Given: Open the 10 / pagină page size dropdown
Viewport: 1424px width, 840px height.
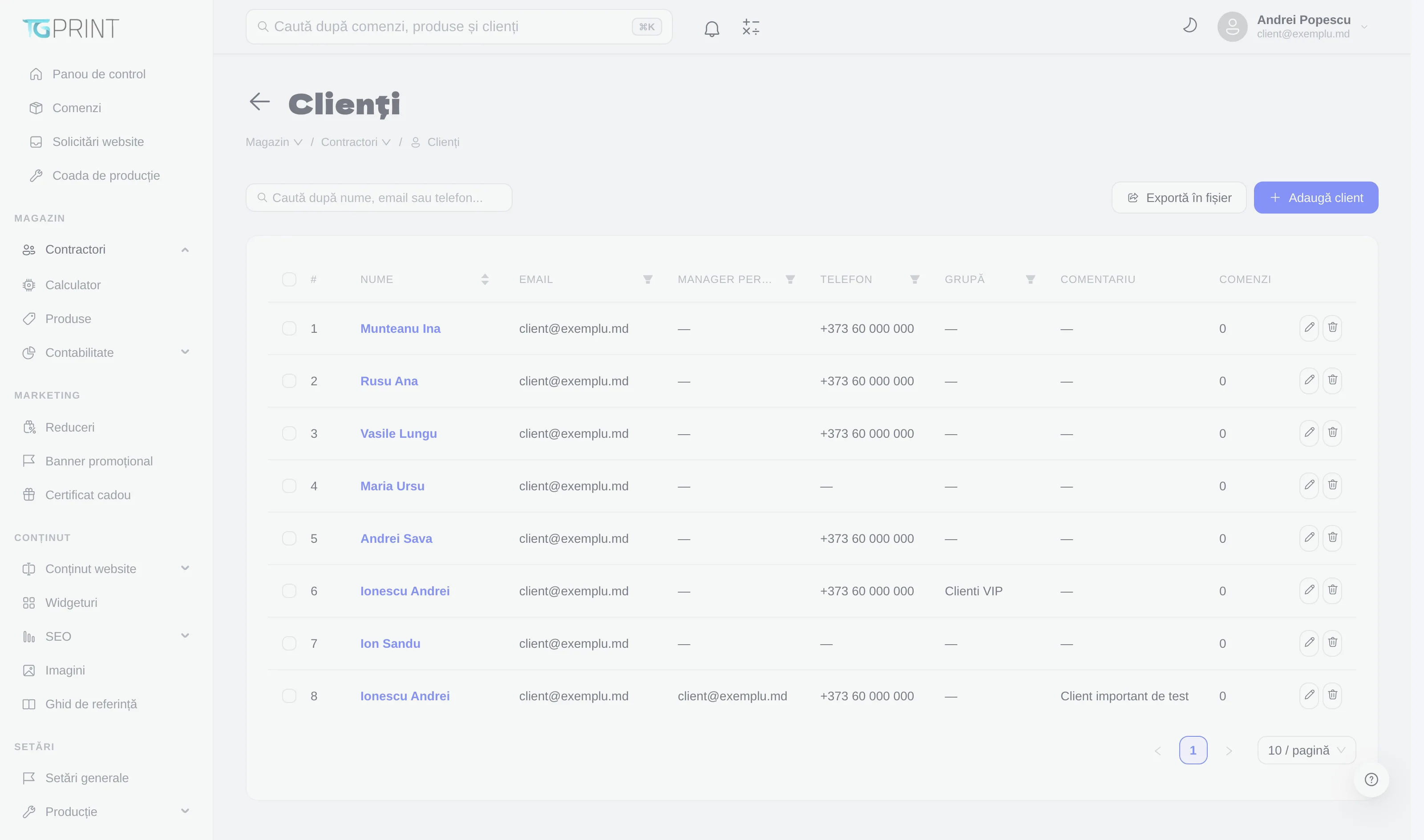Looking at the screenshot, I should 1306,751.
